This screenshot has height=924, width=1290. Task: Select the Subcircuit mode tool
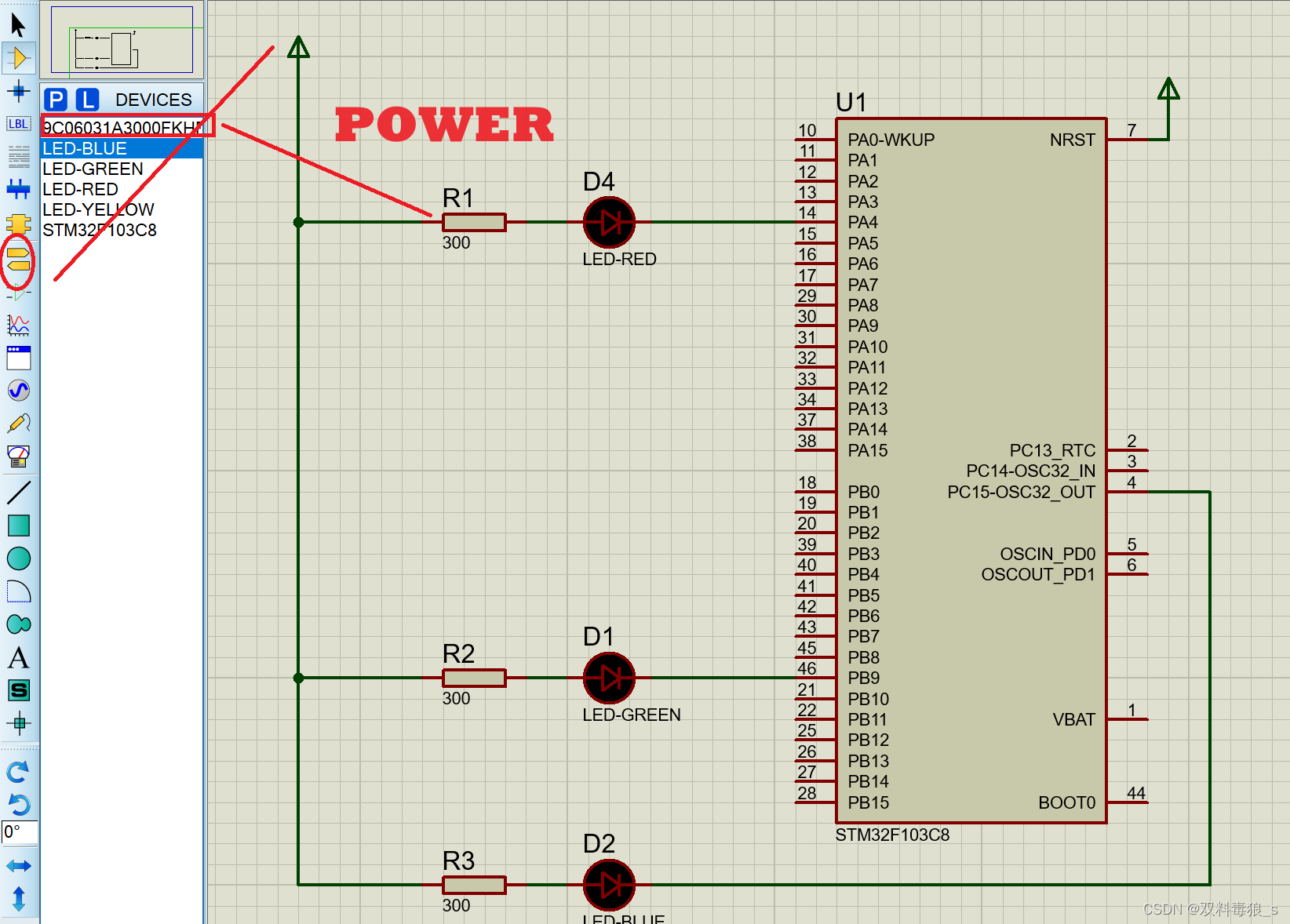(x=18, y=224)
